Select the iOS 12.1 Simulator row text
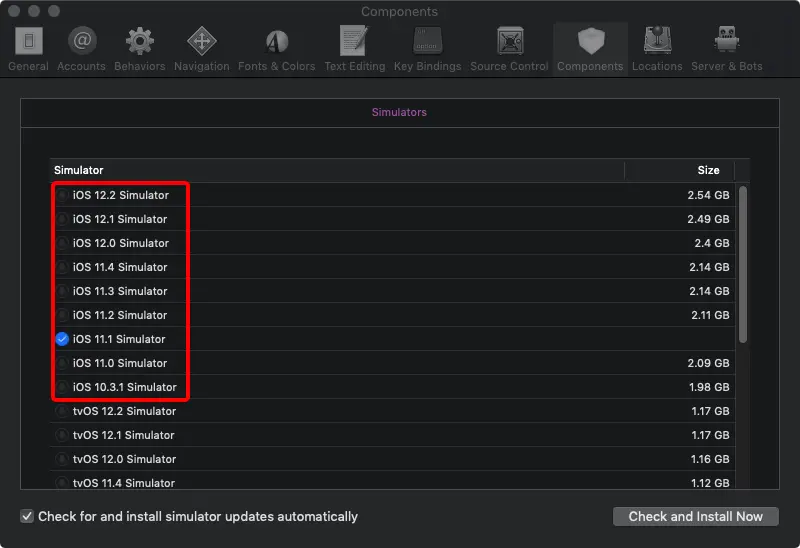Viewport: 800px width, 548px height. point(120,219)
